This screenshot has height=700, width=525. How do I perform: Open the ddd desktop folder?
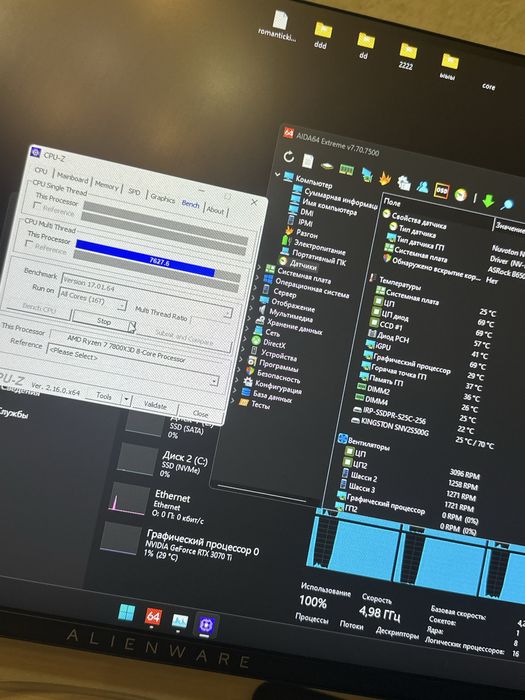click(322, 35)
